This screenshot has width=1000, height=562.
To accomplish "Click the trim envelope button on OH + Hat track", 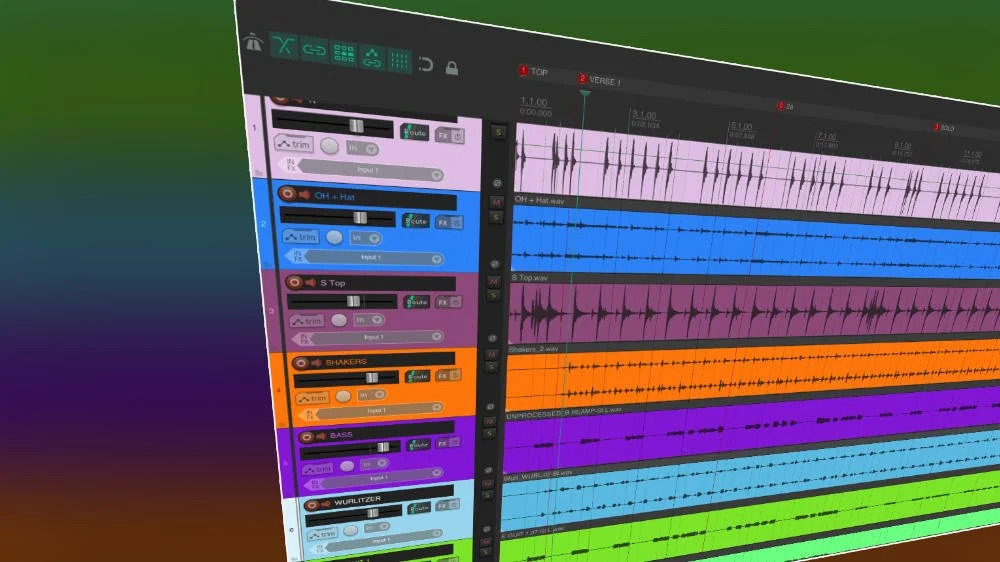I will [x=300, y=237].
